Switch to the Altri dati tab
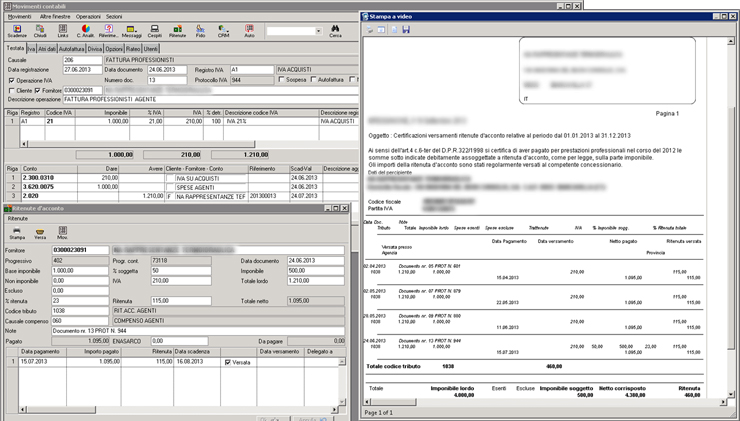This screenshot has height=421, width=740. 47,49
